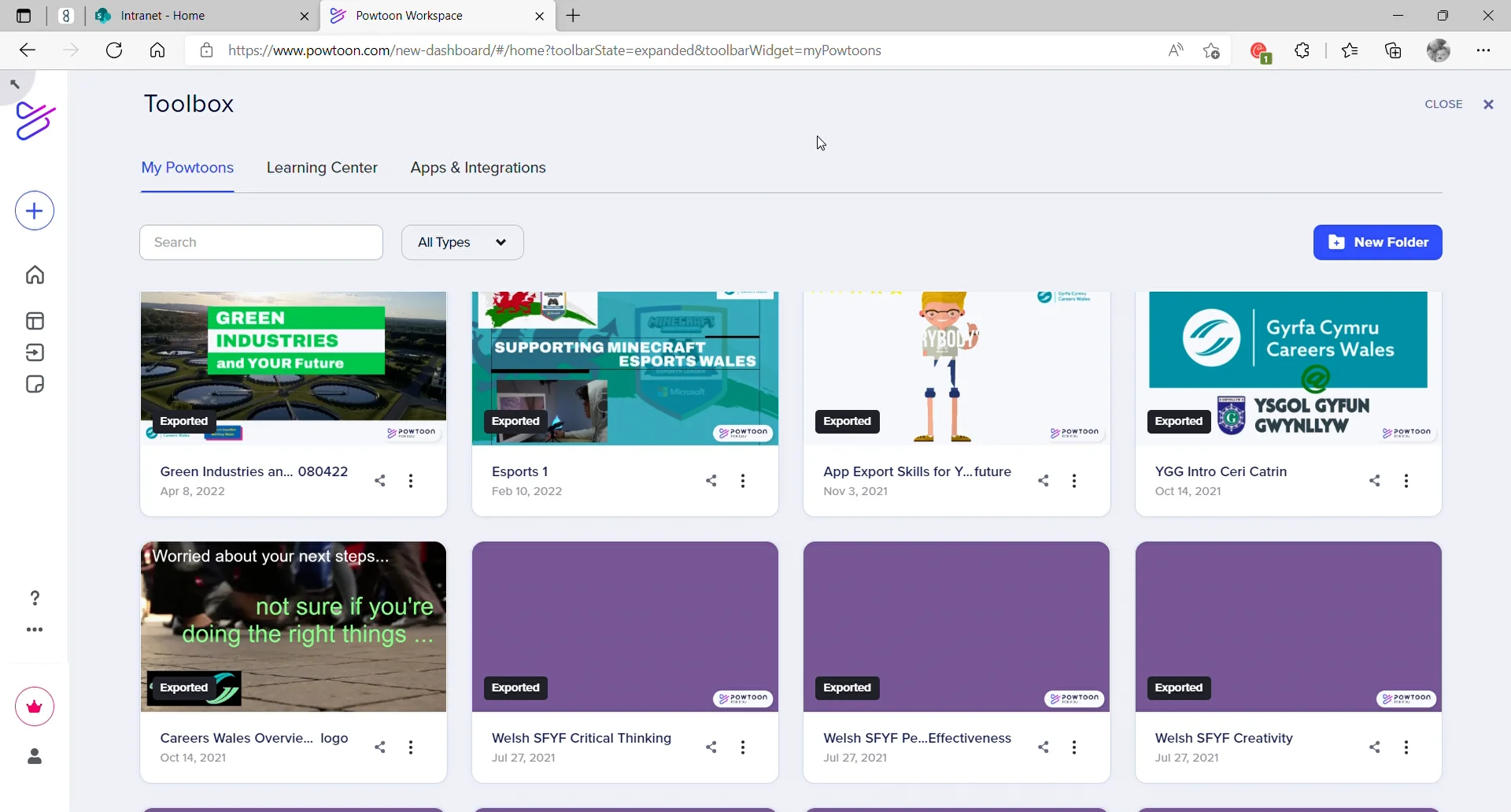Toggle reading aloud with the Read Aloud icon
The image size is (1511, 812).
pyautogui.click(x=1175, y=50)
